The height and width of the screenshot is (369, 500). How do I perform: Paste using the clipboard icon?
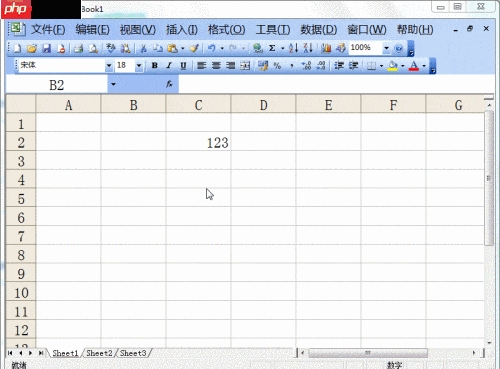coord(172,49)
